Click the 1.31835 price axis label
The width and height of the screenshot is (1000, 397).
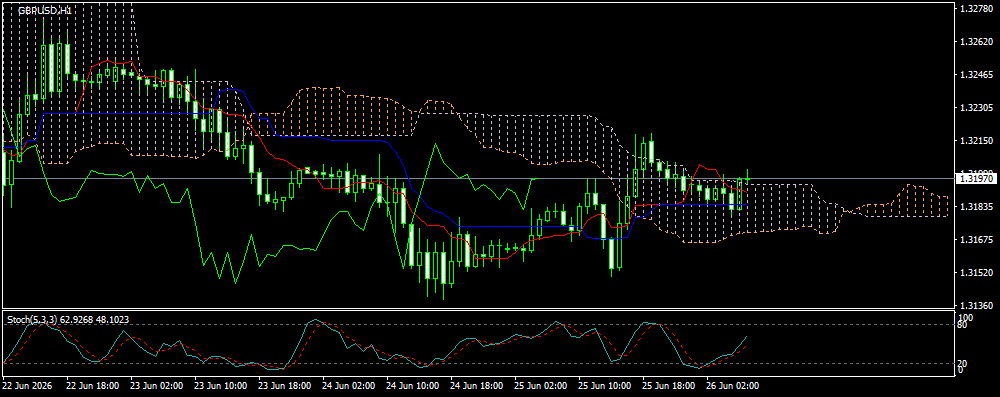click(x=975, y=207)
